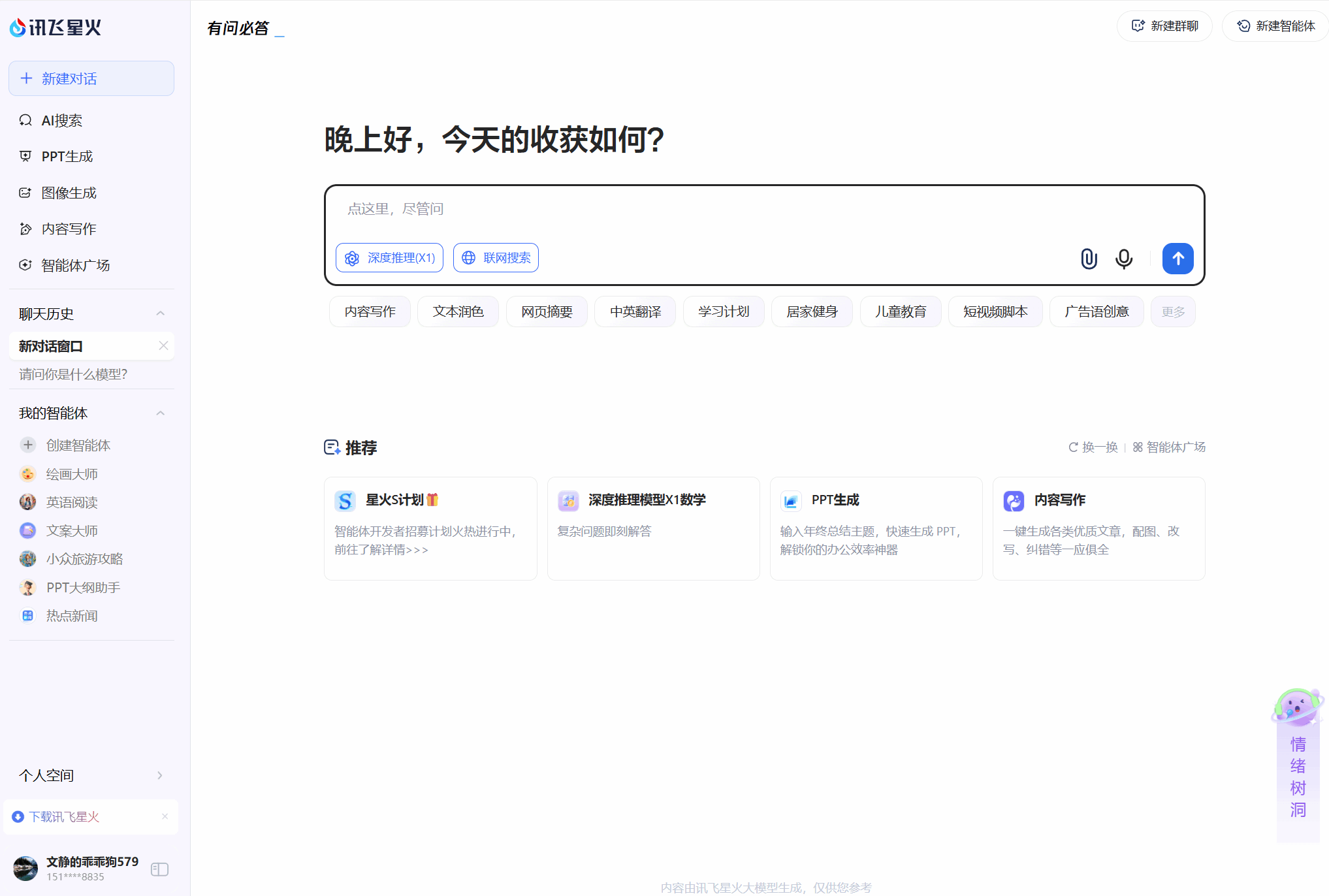Open the 英语阅读 agent

[x=72, y=502]
